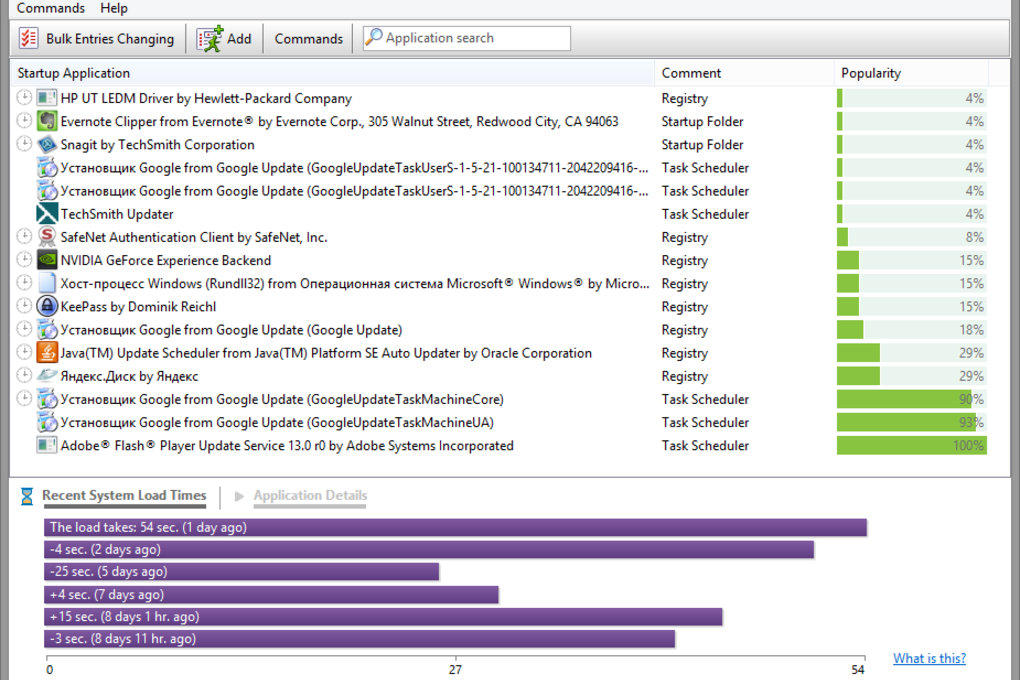
Task: Click the blank document icon for Хост-процесс Windows
Action: coord(47,283)
